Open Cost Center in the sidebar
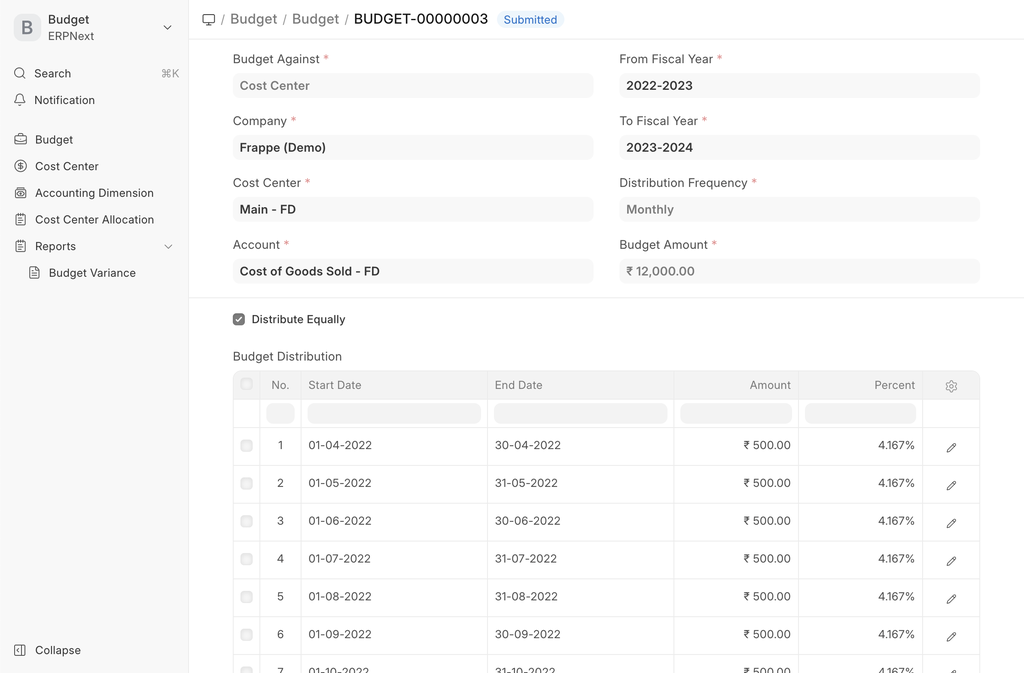The width and height of the screenshot is (1024, 673). pyautogui.click(x=66, y=166)
